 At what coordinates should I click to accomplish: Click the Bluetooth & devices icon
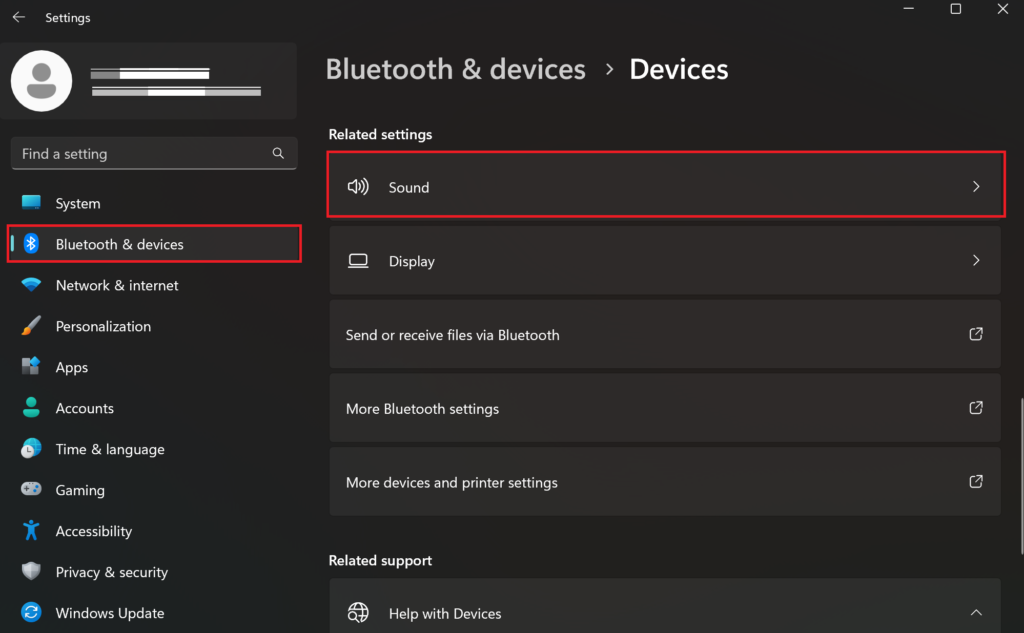click(x=31, y=244)
